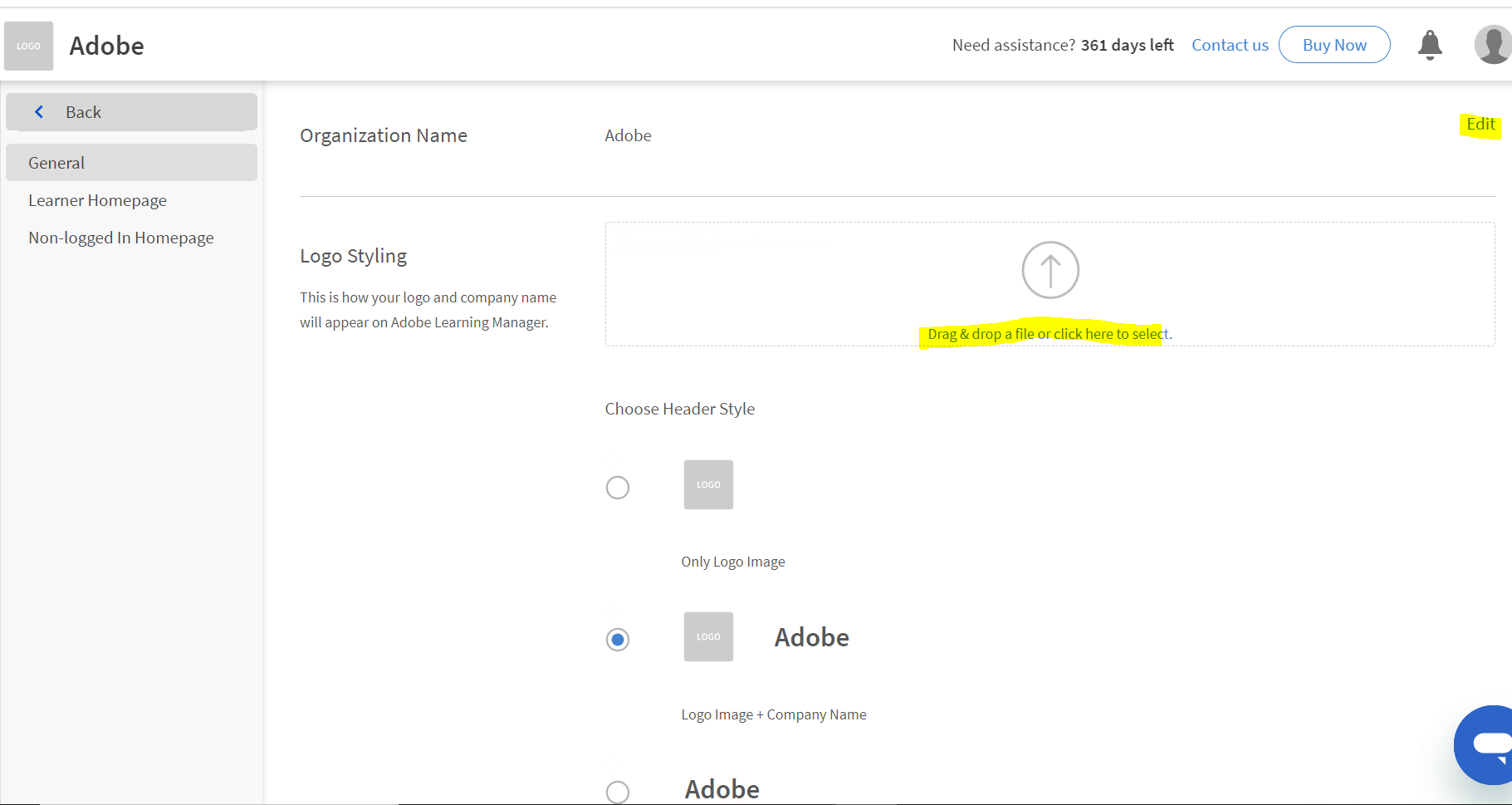1512x805 pixels.
Task: Click the Only Logo Image preview thumbnail
Action: 708,484
